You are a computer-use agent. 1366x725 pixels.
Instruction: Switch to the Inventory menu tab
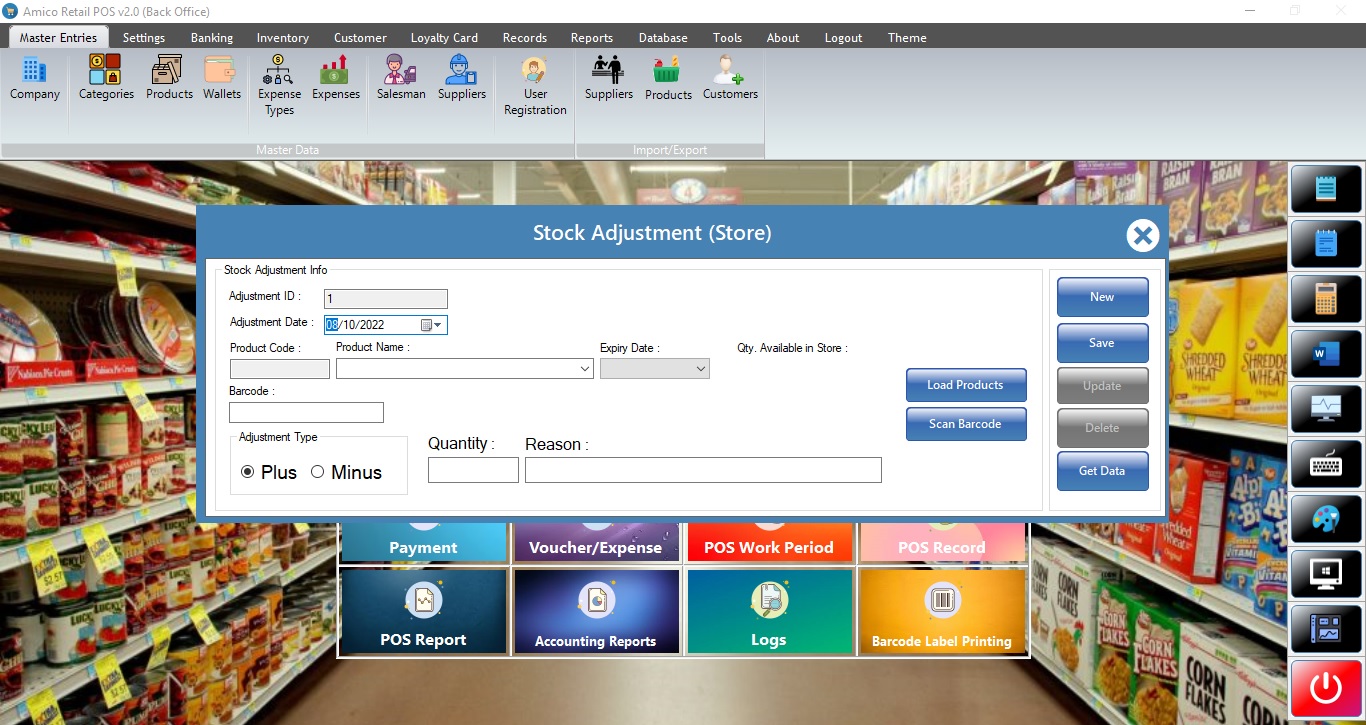click(282, 38)
